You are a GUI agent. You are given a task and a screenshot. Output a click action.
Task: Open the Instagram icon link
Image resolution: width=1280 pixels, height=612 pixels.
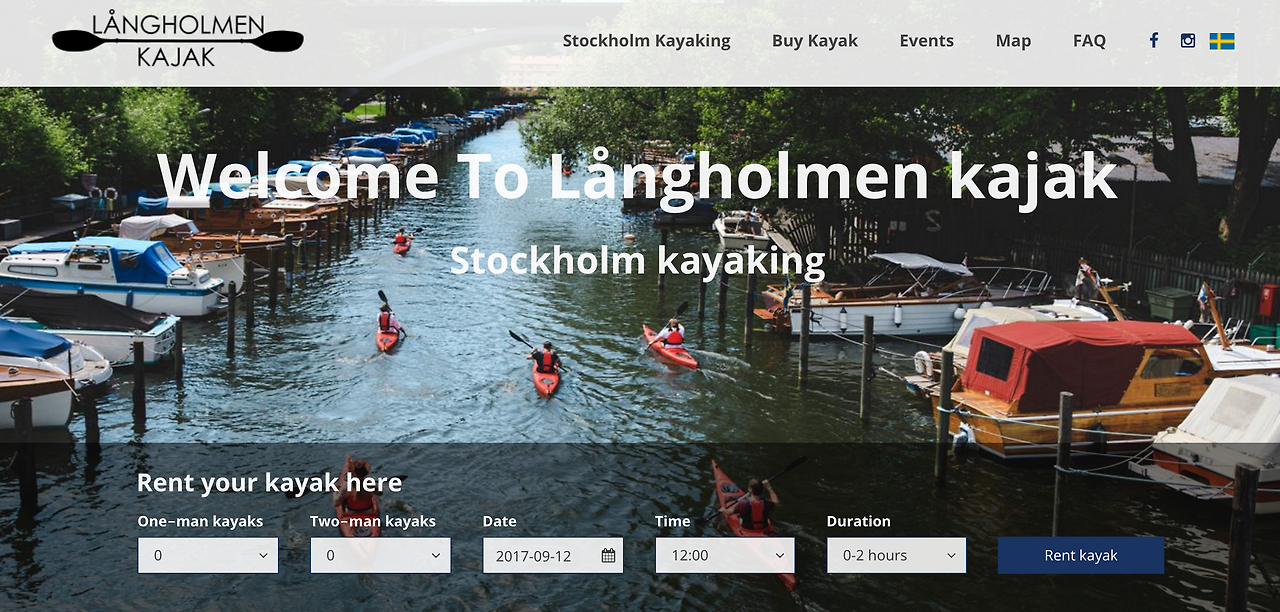pos(1188,41)
